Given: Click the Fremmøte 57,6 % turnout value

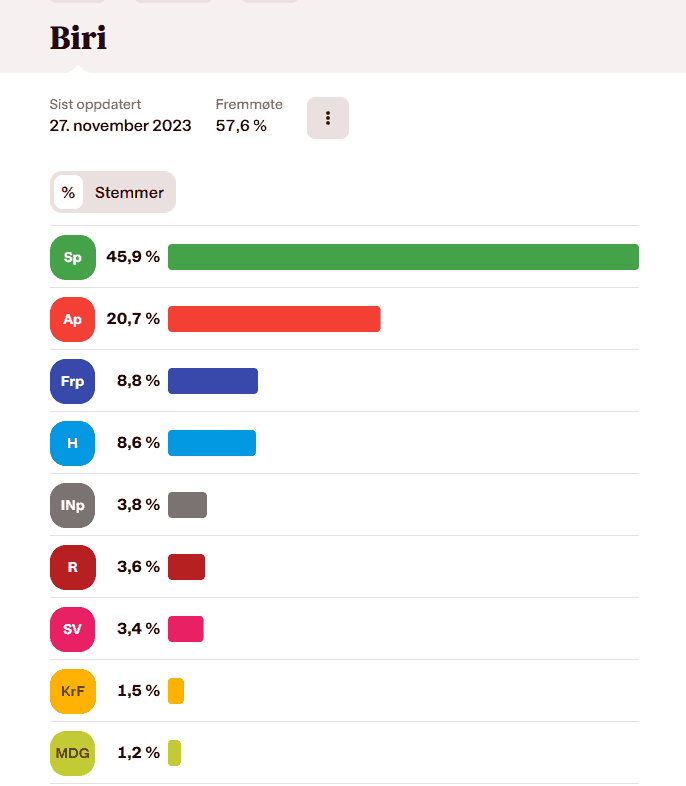Looking at the screenshot, I should (241, 126).
